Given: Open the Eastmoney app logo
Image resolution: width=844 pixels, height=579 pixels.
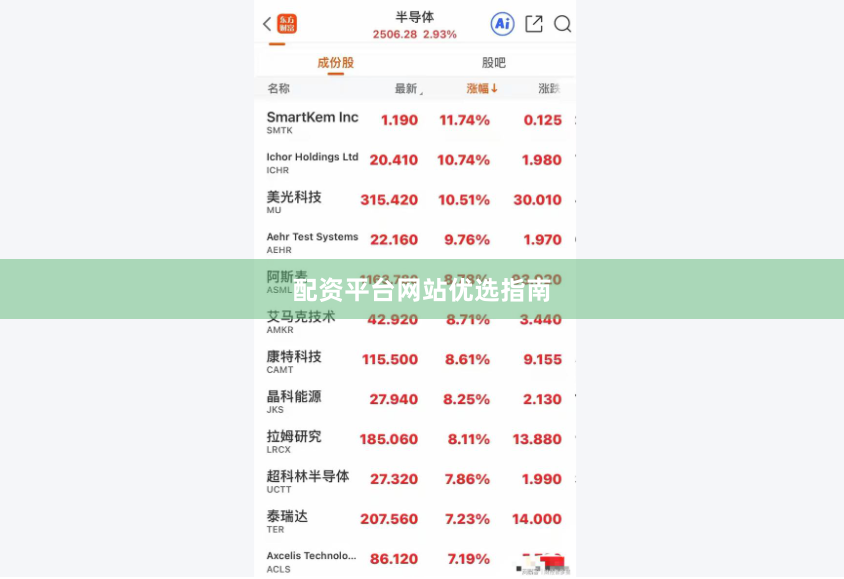Looking at the screenshot, I should coord(287,24).
